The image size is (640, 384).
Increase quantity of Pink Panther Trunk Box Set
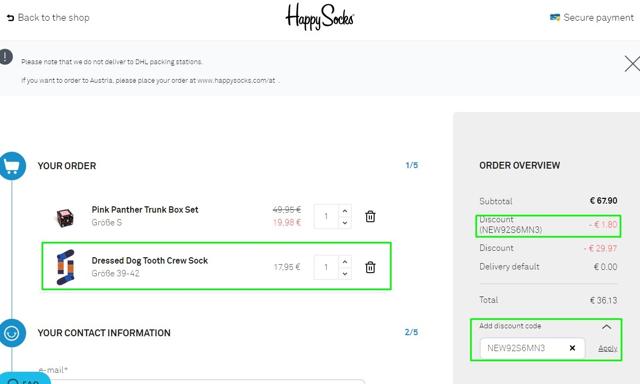click(345, 211)
